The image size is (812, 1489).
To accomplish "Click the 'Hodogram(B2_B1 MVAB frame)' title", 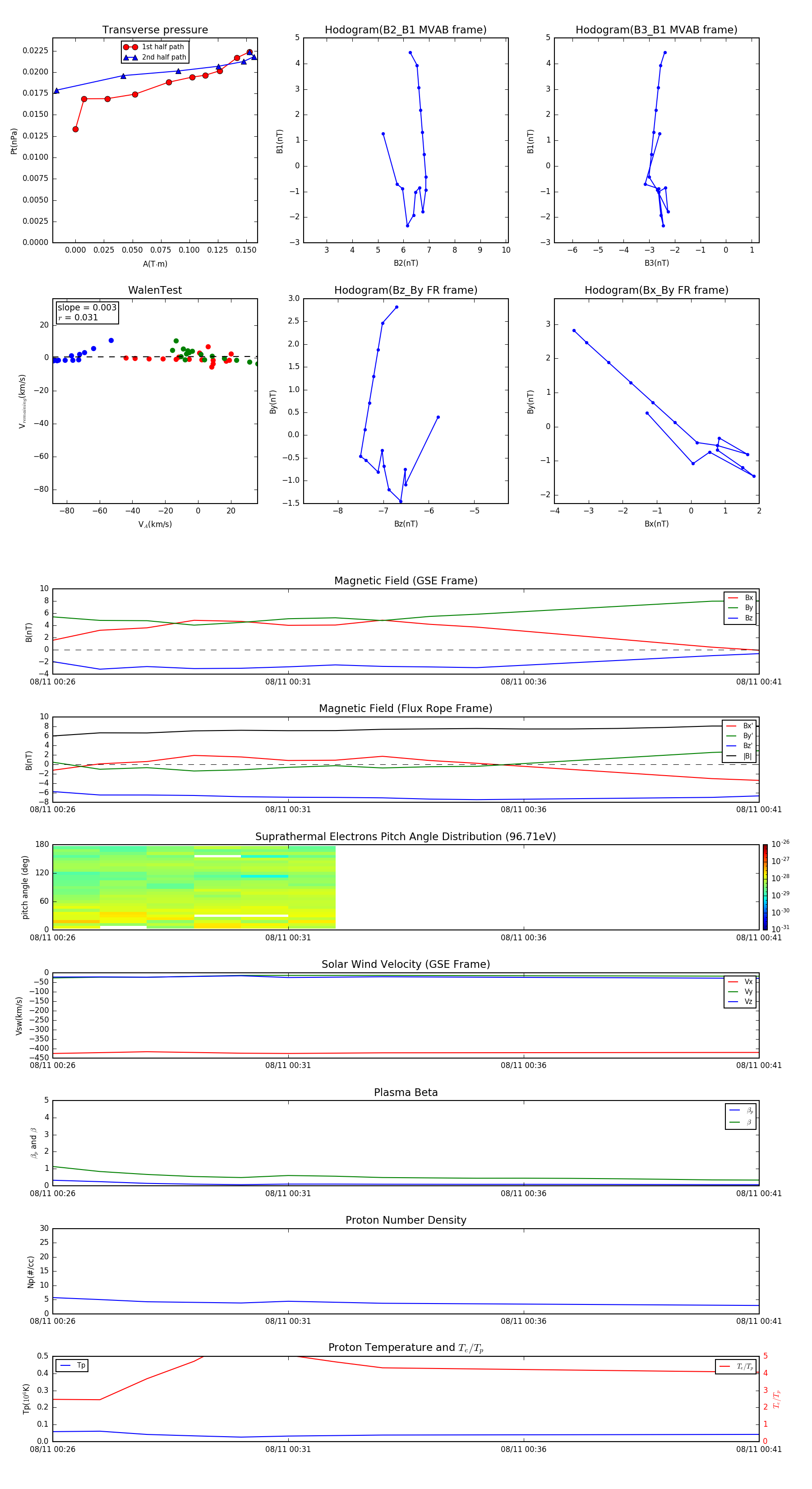I will [x=406, y=29].
